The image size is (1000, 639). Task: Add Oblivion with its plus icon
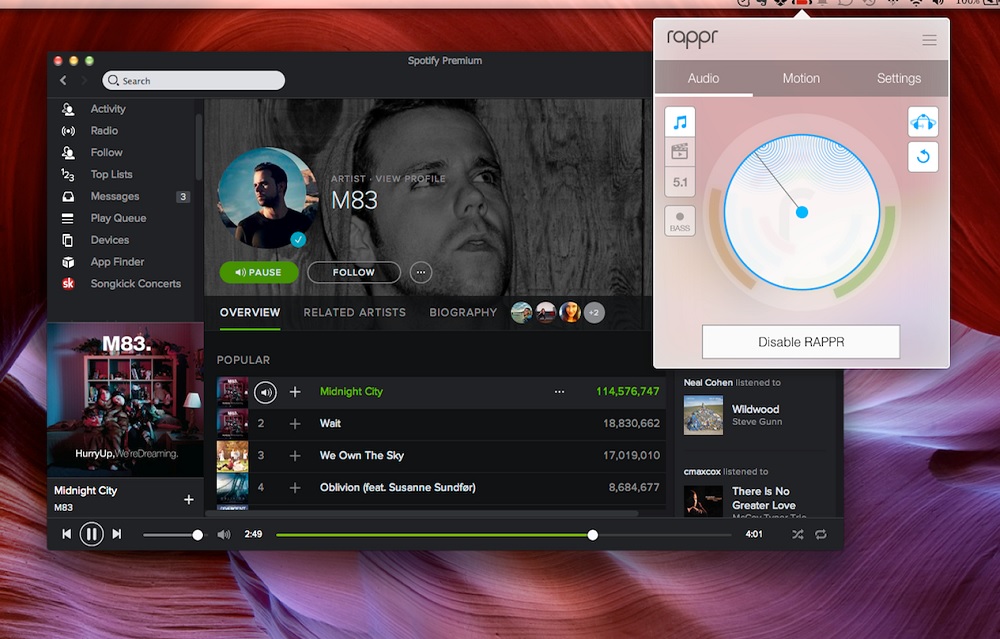[x=295, y=488]
